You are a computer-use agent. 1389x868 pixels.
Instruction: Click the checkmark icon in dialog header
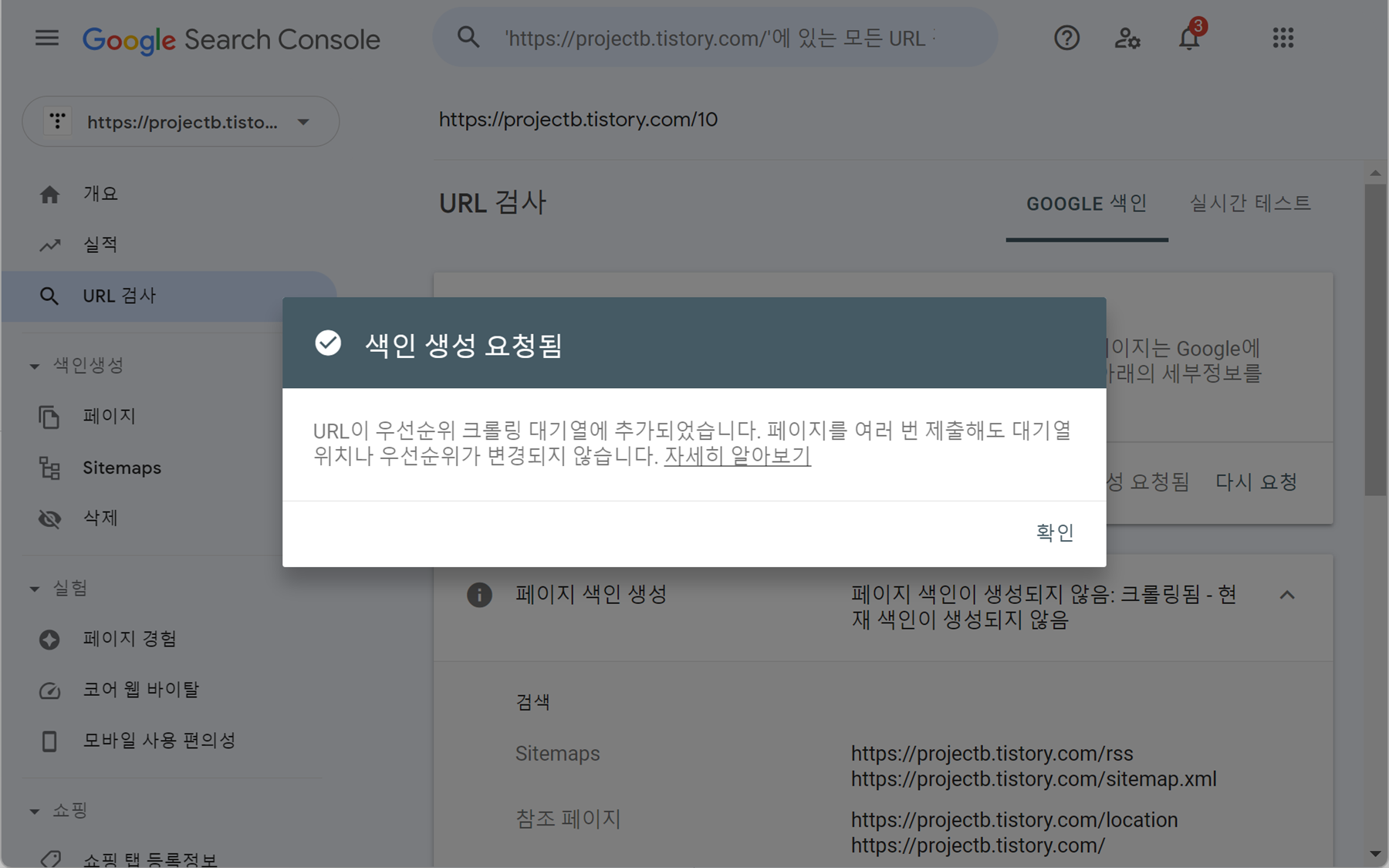pyautogui.click(x=328, y=343)
